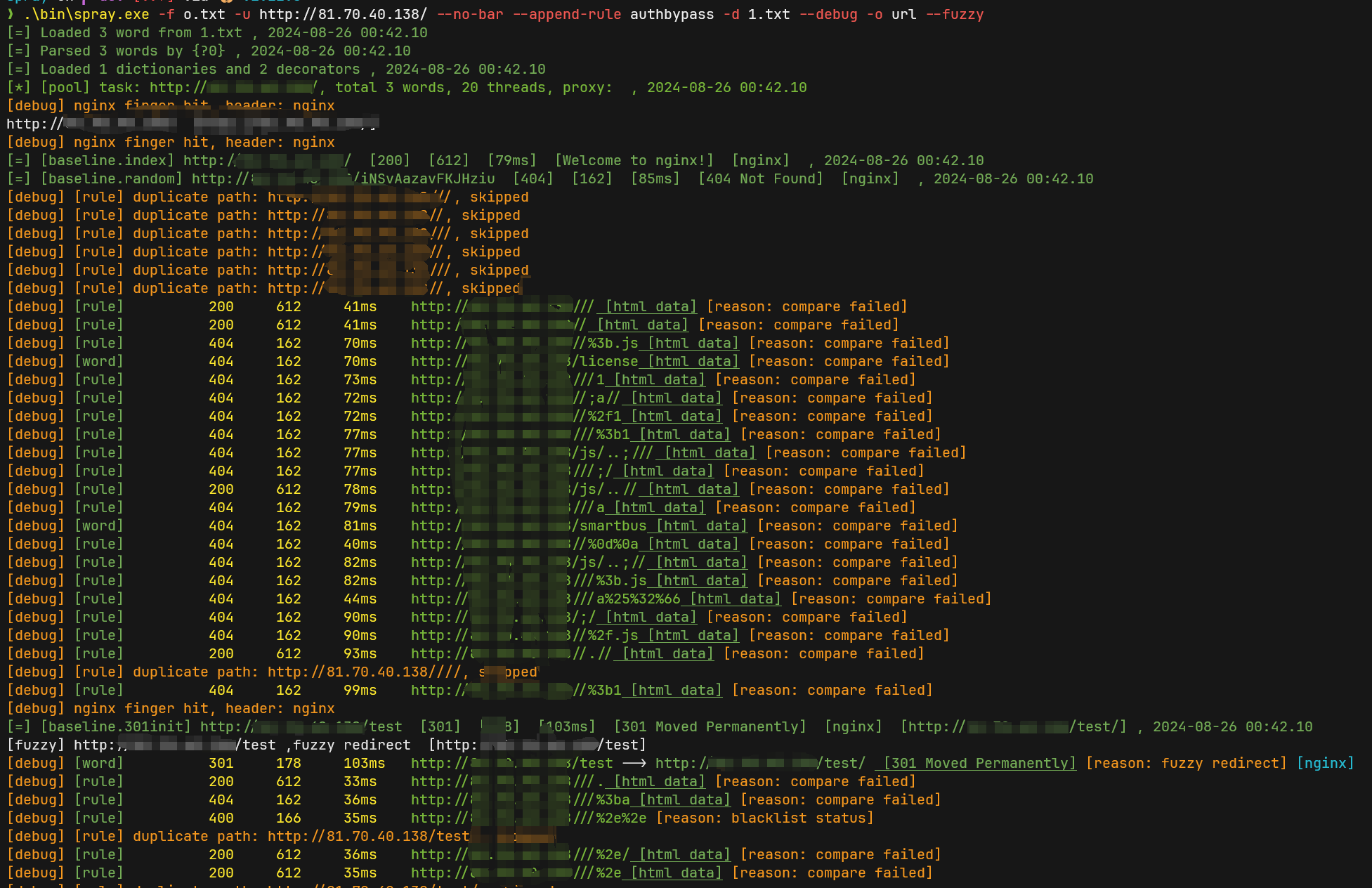Select the 81ms response time value
This screenshot has height=888, width=1372.
[360, 525]
